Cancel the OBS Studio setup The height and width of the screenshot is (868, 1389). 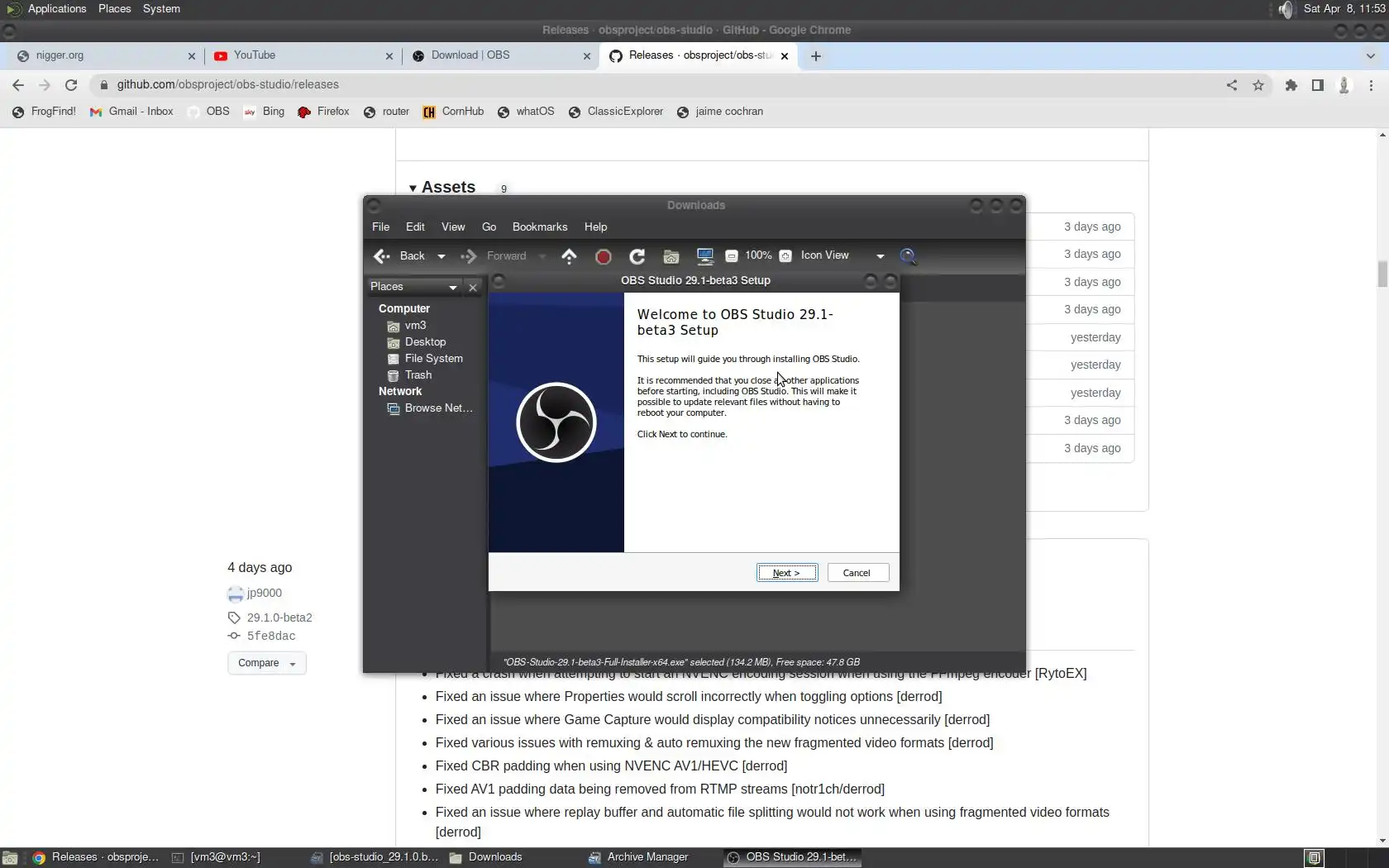coord(857,573)
